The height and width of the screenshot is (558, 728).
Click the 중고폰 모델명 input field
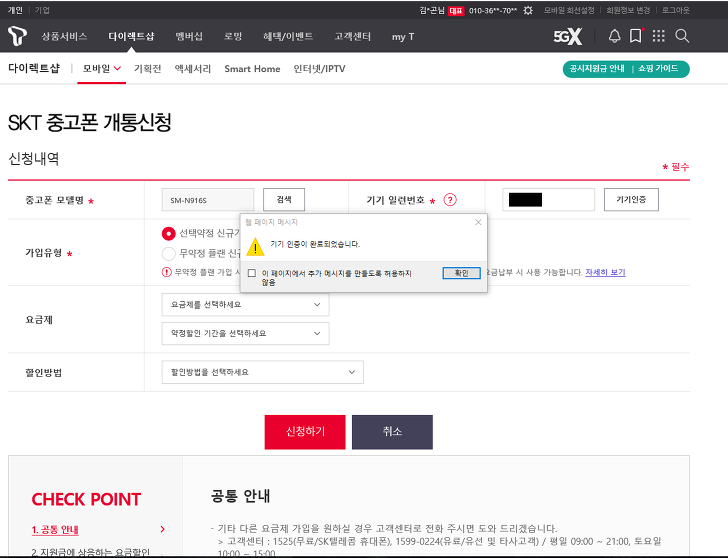click(x=208, y=200)
